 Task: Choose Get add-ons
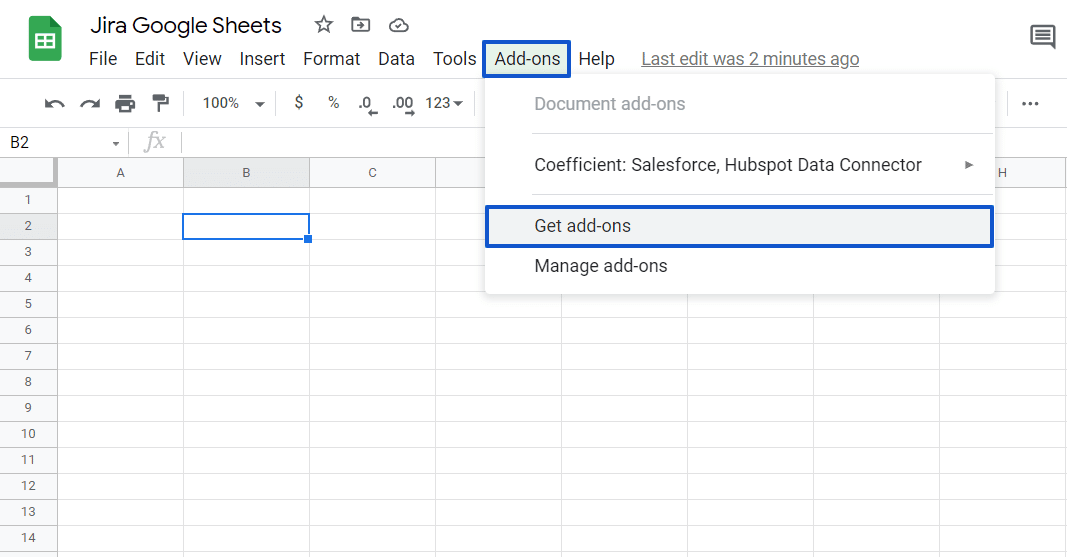(739, 226)
